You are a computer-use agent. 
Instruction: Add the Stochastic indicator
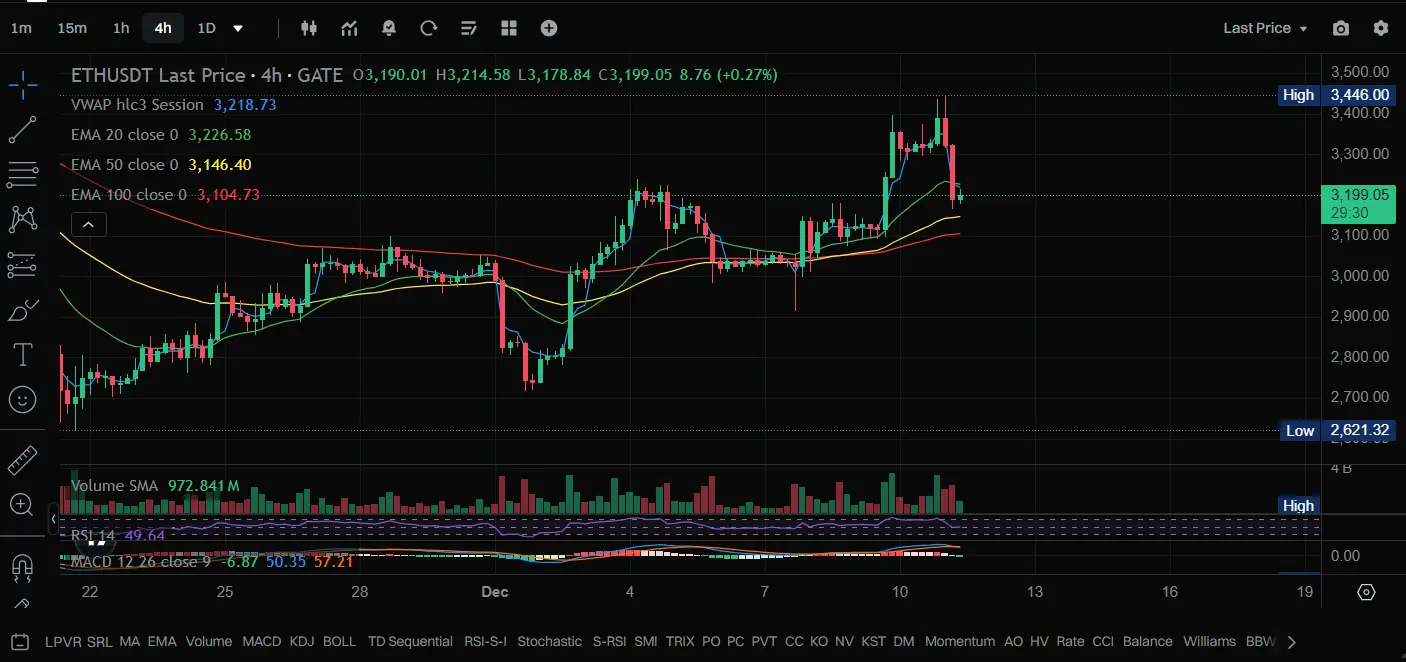pos(549,641)
